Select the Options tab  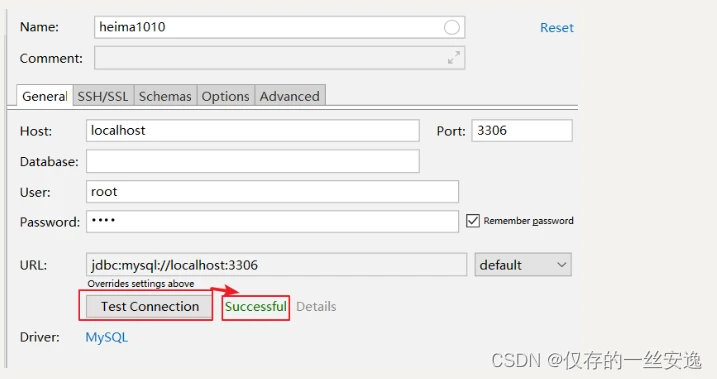225,96
